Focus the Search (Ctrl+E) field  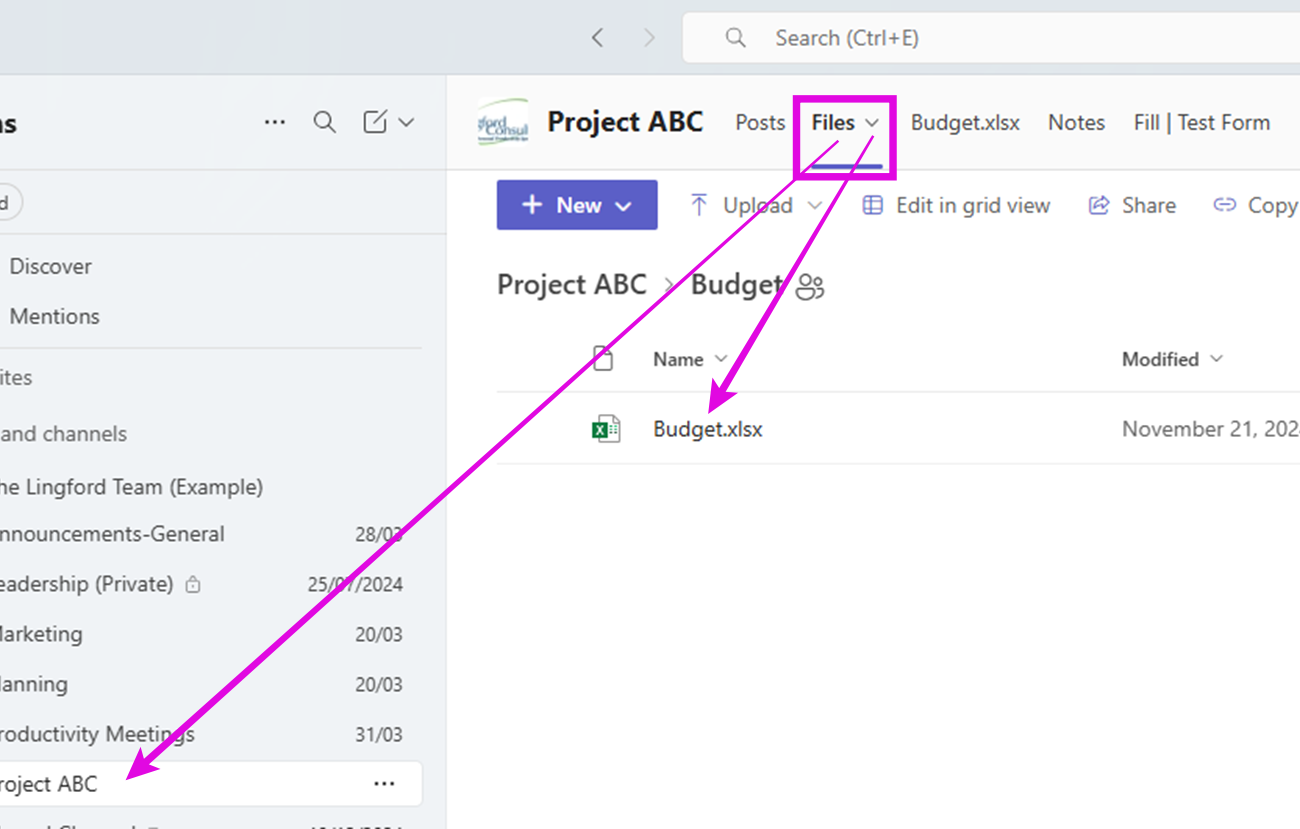point(991,38)
